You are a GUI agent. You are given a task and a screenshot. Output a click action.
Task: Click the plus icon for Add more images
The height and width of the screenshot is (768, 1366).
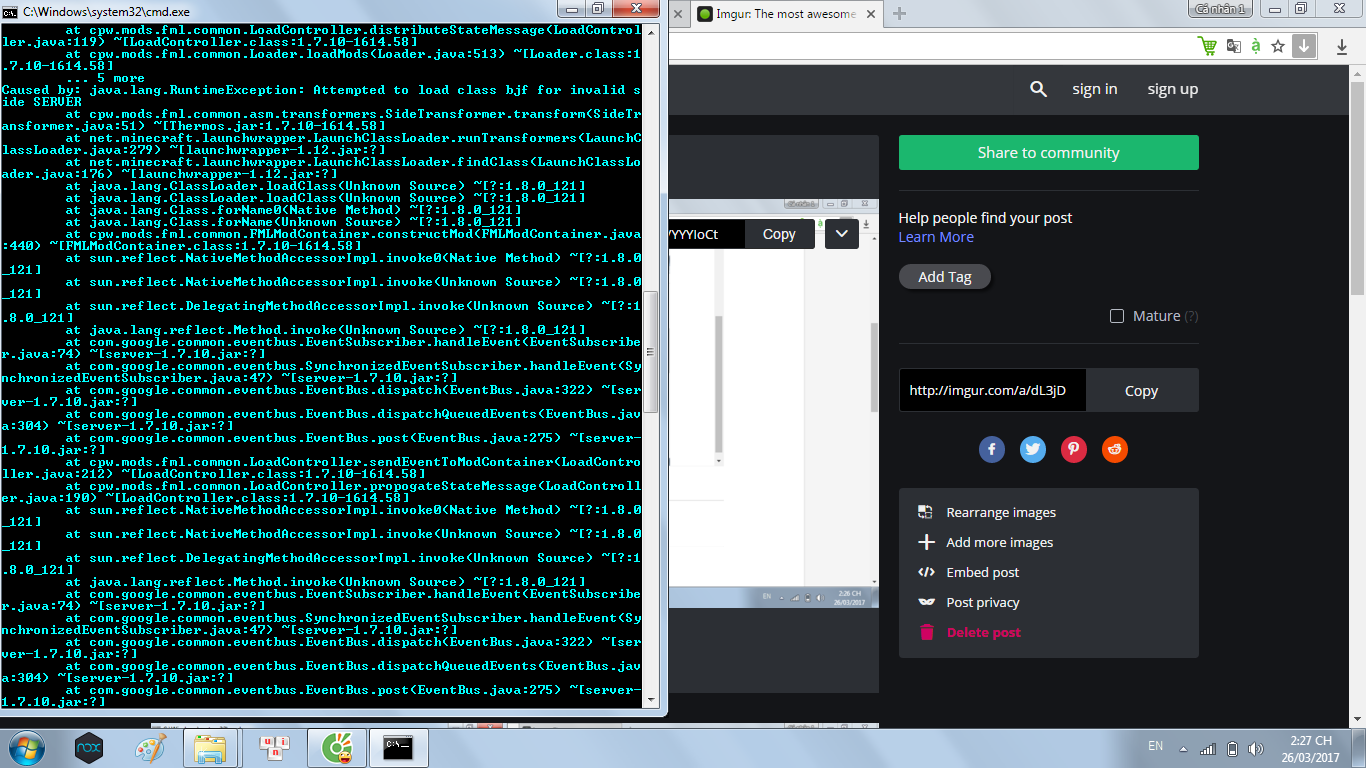click(x=925, y=542)
